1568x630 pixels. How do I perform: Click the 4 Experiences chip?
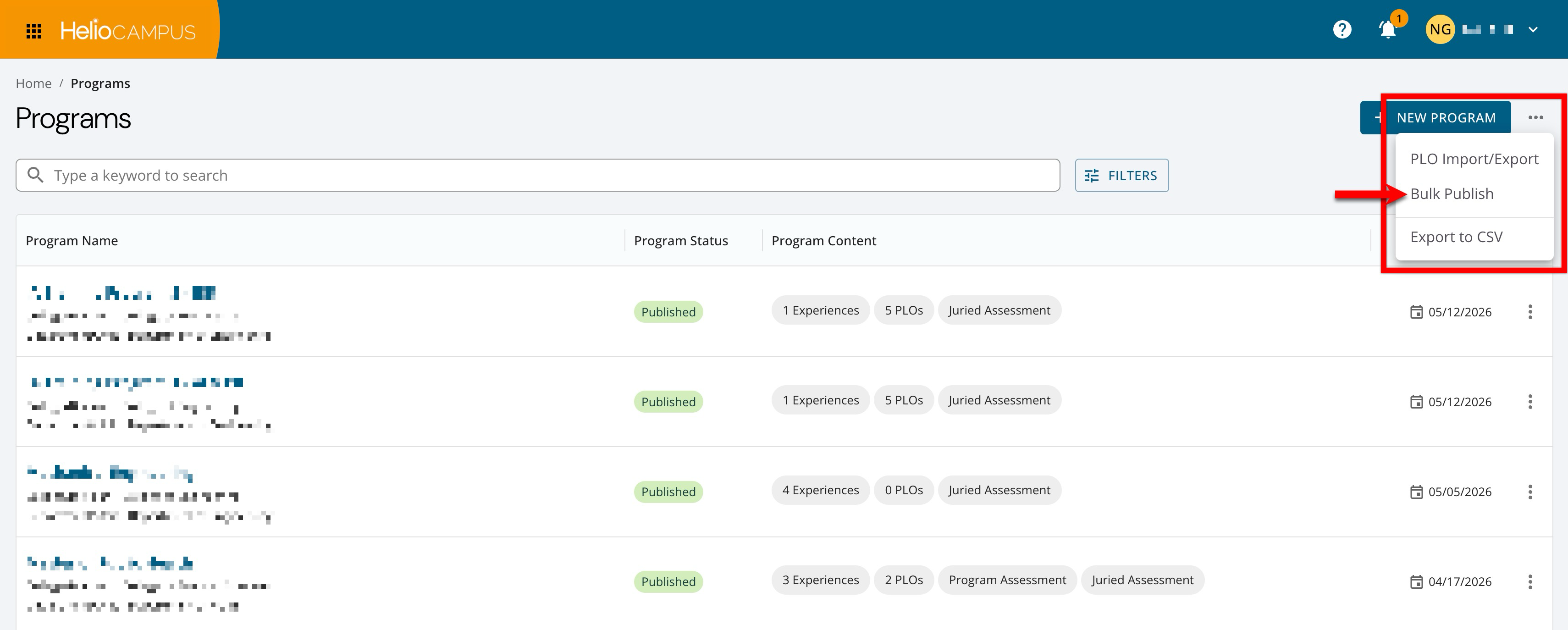(821, 490)
